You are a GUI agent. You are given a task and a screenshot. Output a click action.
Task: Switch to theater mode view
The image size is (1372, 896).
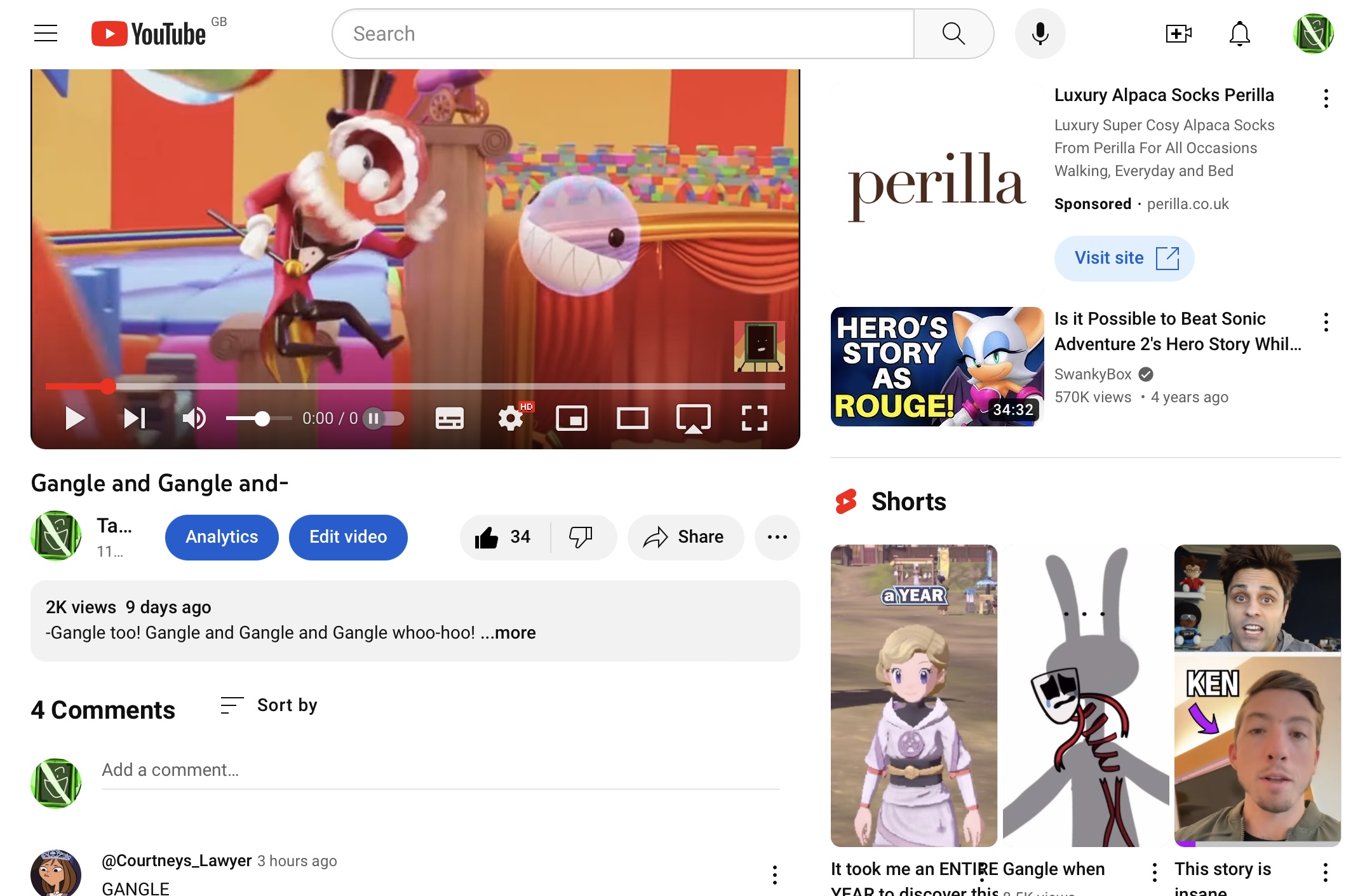point(632,418)
